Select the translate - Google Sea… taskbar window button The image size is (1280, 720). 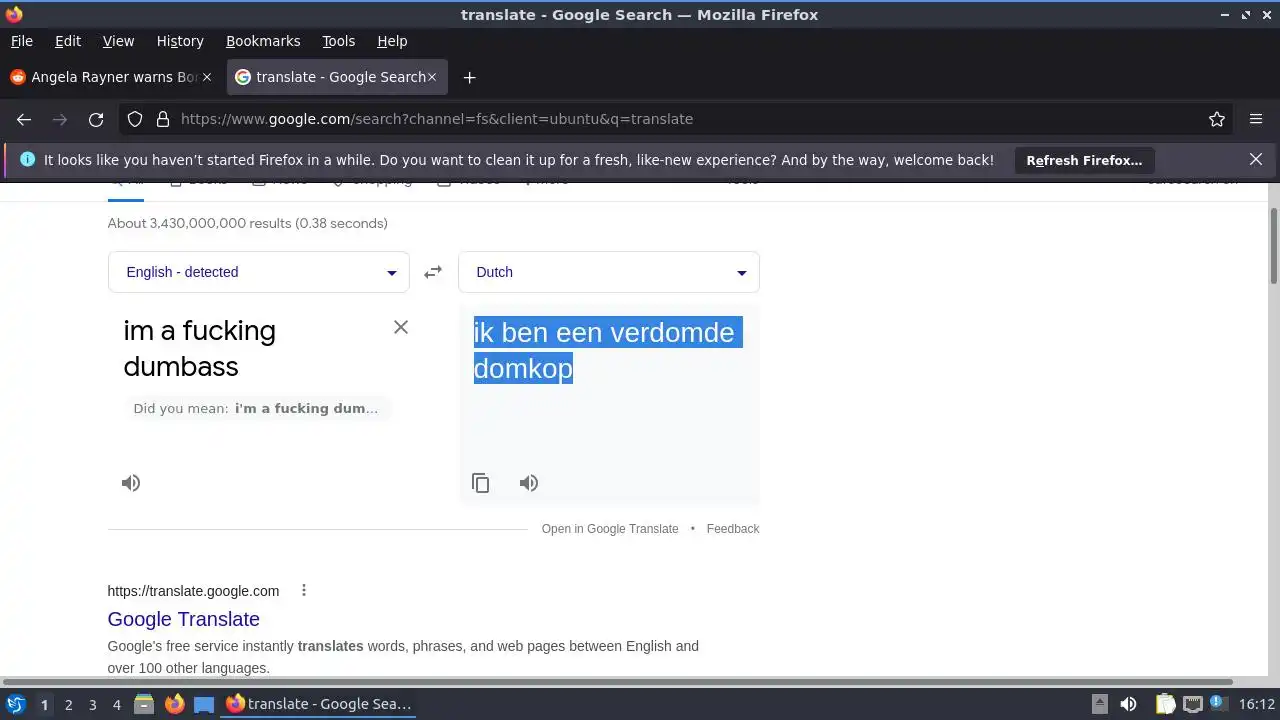click(319, 704)
